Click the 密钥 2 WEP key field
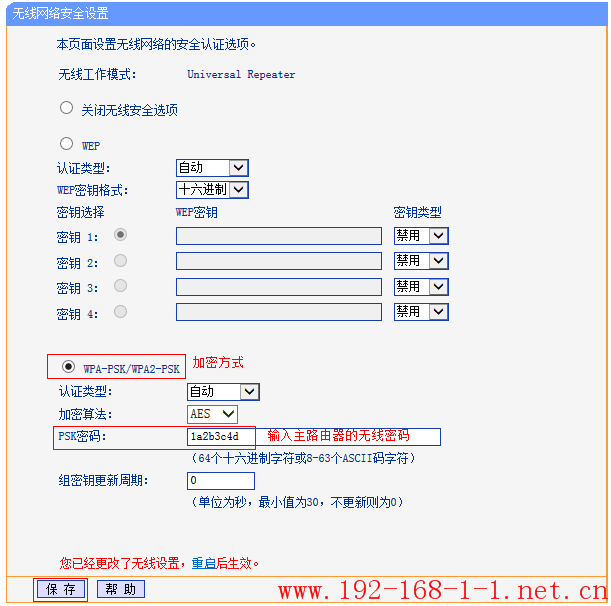 pos(279,261)
